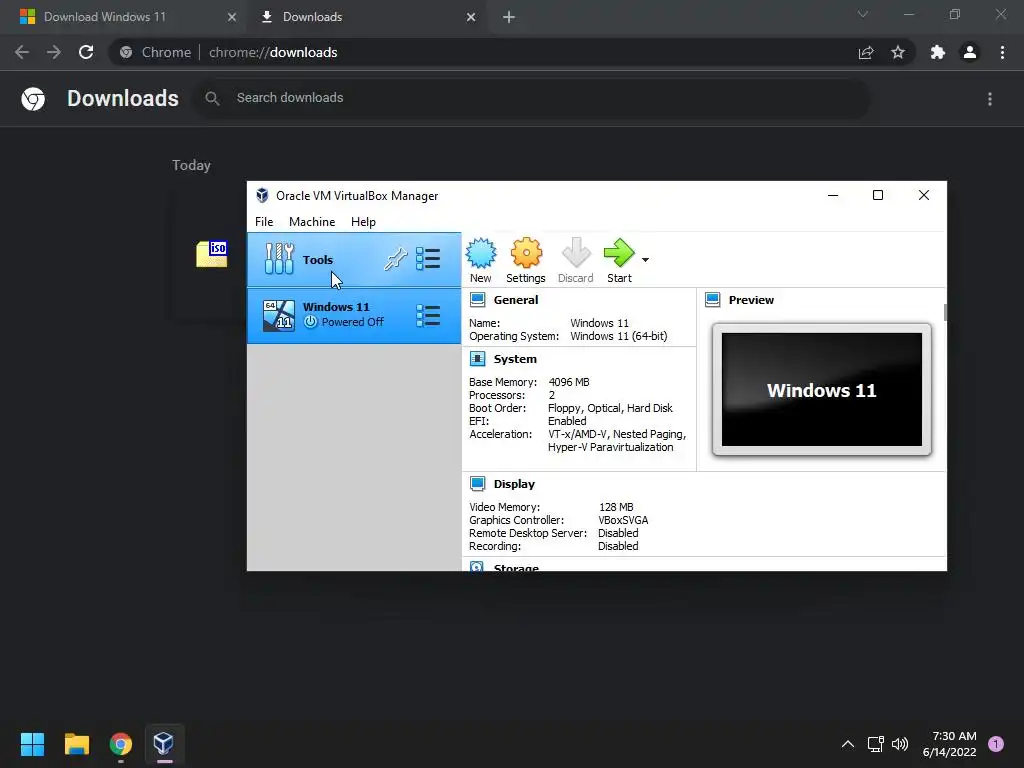Close the Download Windows 11 tab
The height and width of the screenshot is (768, 1024).
click(x=231, y=17)
